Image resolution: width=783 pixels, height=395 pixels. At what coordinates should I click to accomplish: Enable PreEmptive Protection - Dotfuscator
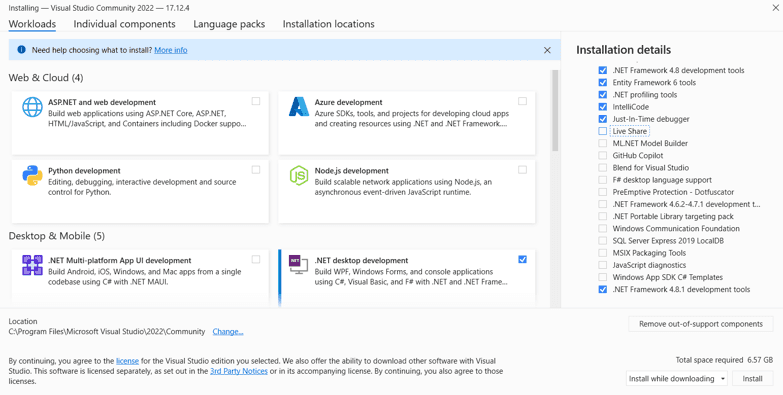(603, 192)
